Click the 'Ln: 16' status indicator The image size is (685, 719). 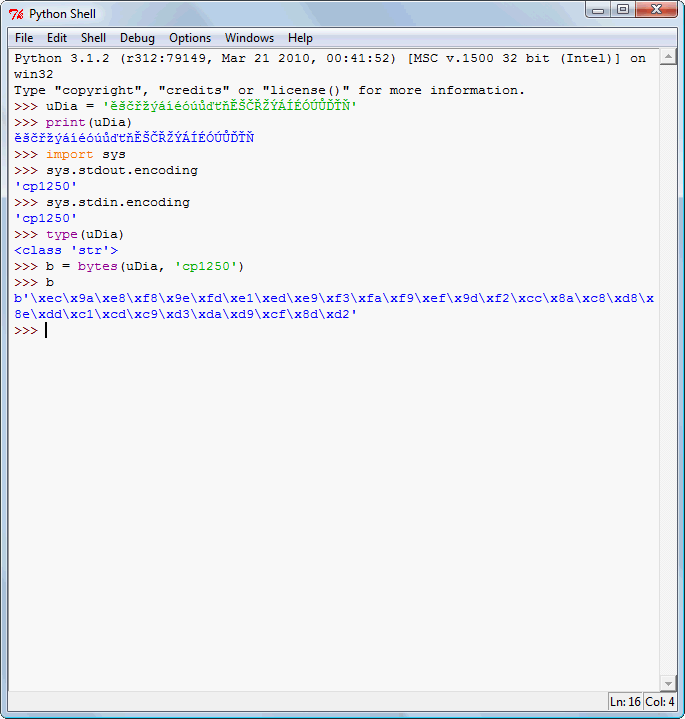[625, 702]
